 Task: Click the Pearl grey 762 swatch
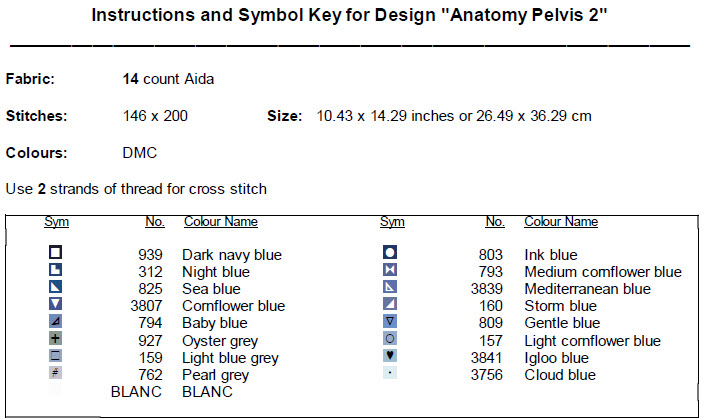point(56,373)
